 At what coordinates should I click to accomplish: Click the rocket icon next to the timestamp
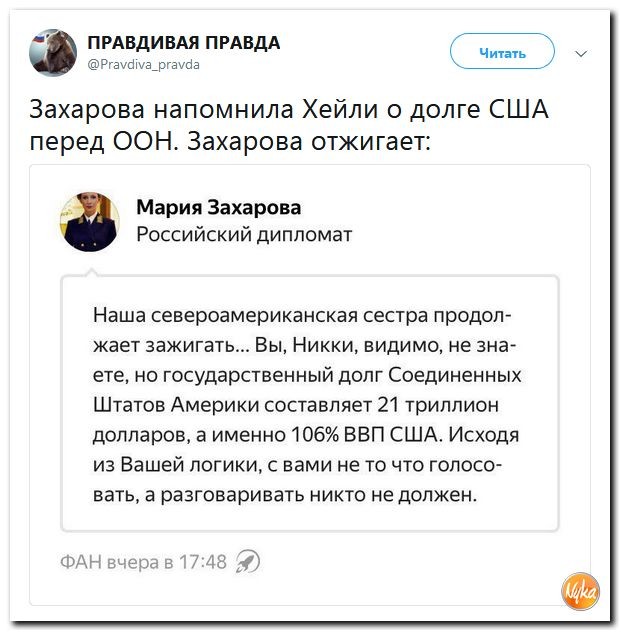247,561
